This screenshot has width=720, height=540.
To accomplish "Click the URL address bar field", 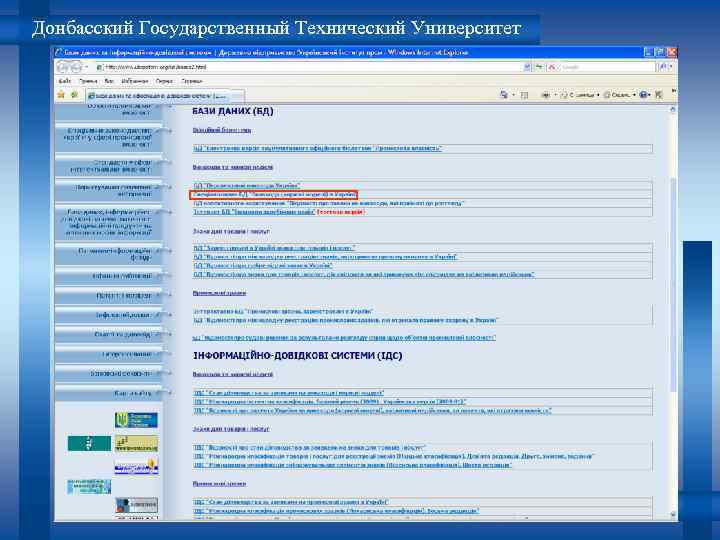I will (309, 67).
